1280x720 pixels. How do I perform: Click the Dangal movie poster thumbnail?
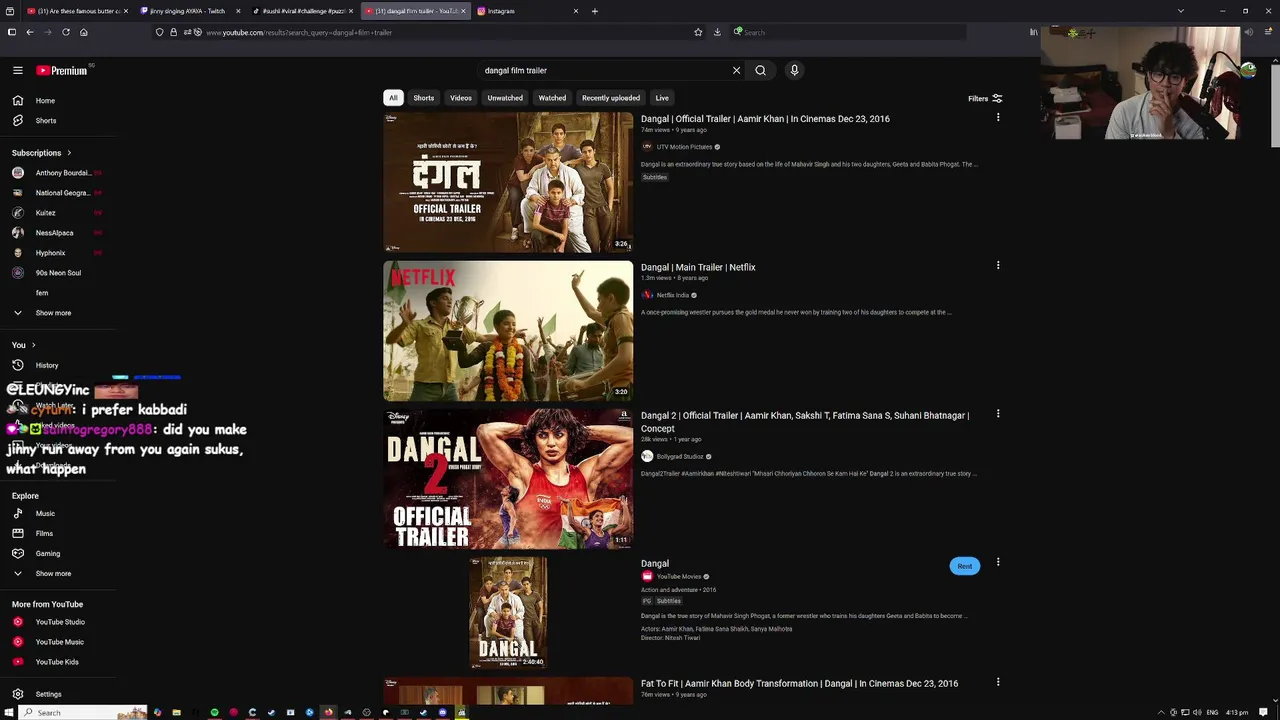(508, 613)
